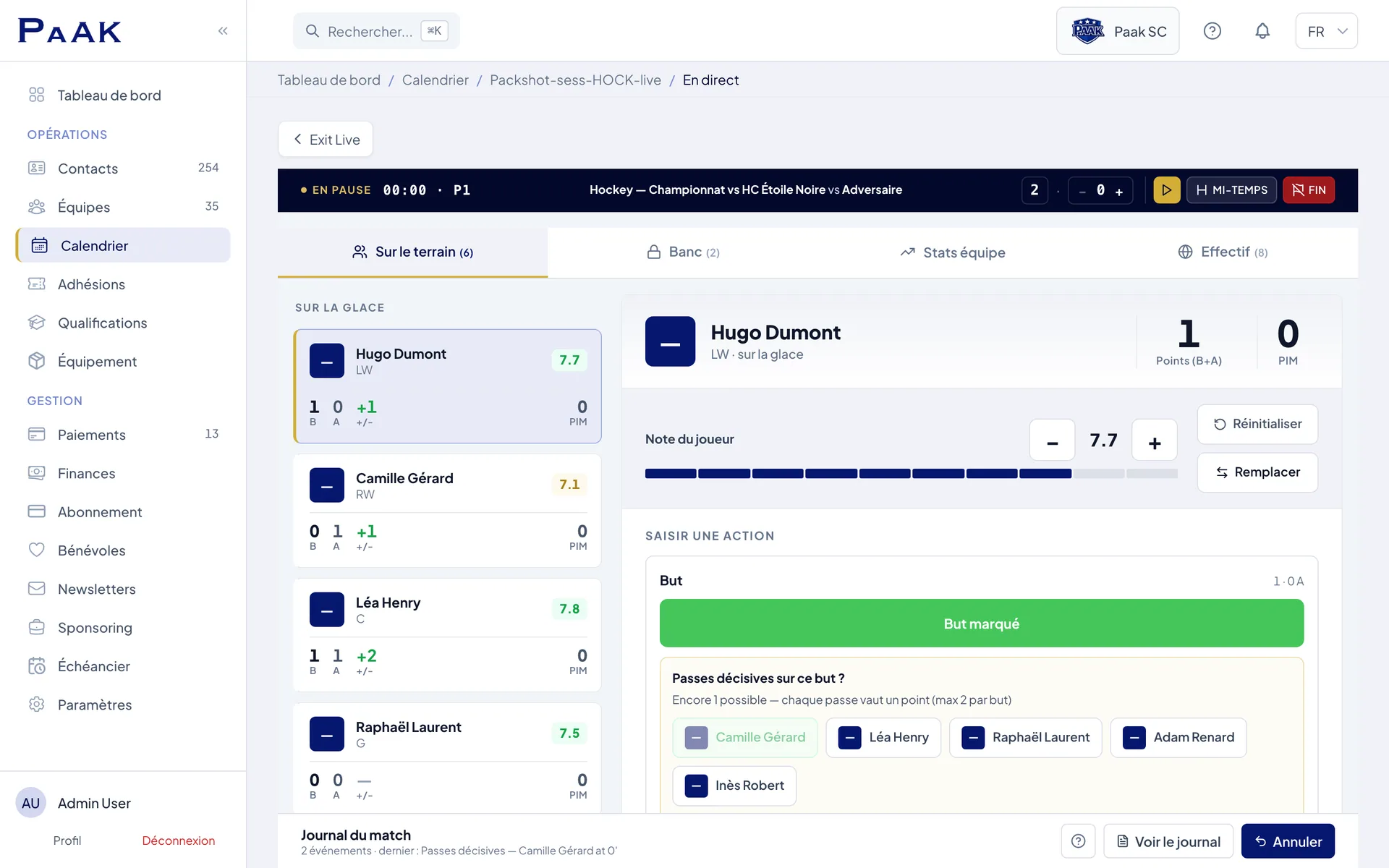Click the Rechercher search field

pyautogui.click(x=376, y=31)
